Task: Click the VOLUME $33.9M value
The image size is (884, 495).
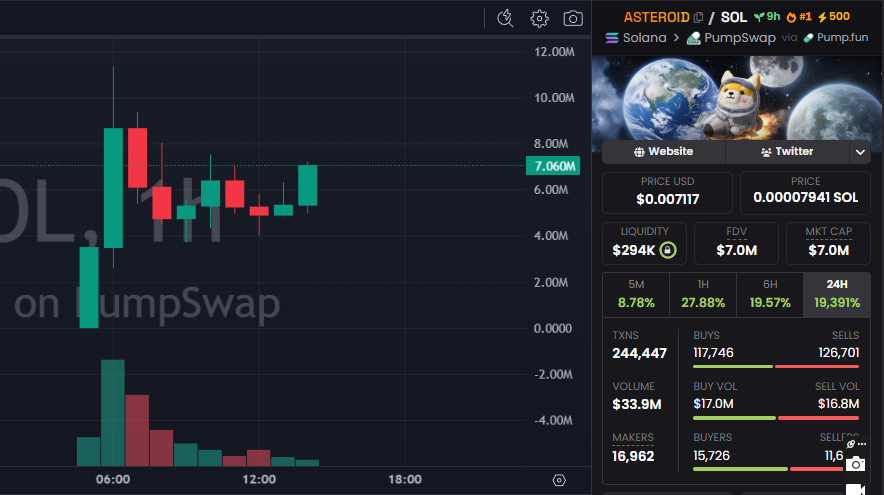Action: (637, 404)
